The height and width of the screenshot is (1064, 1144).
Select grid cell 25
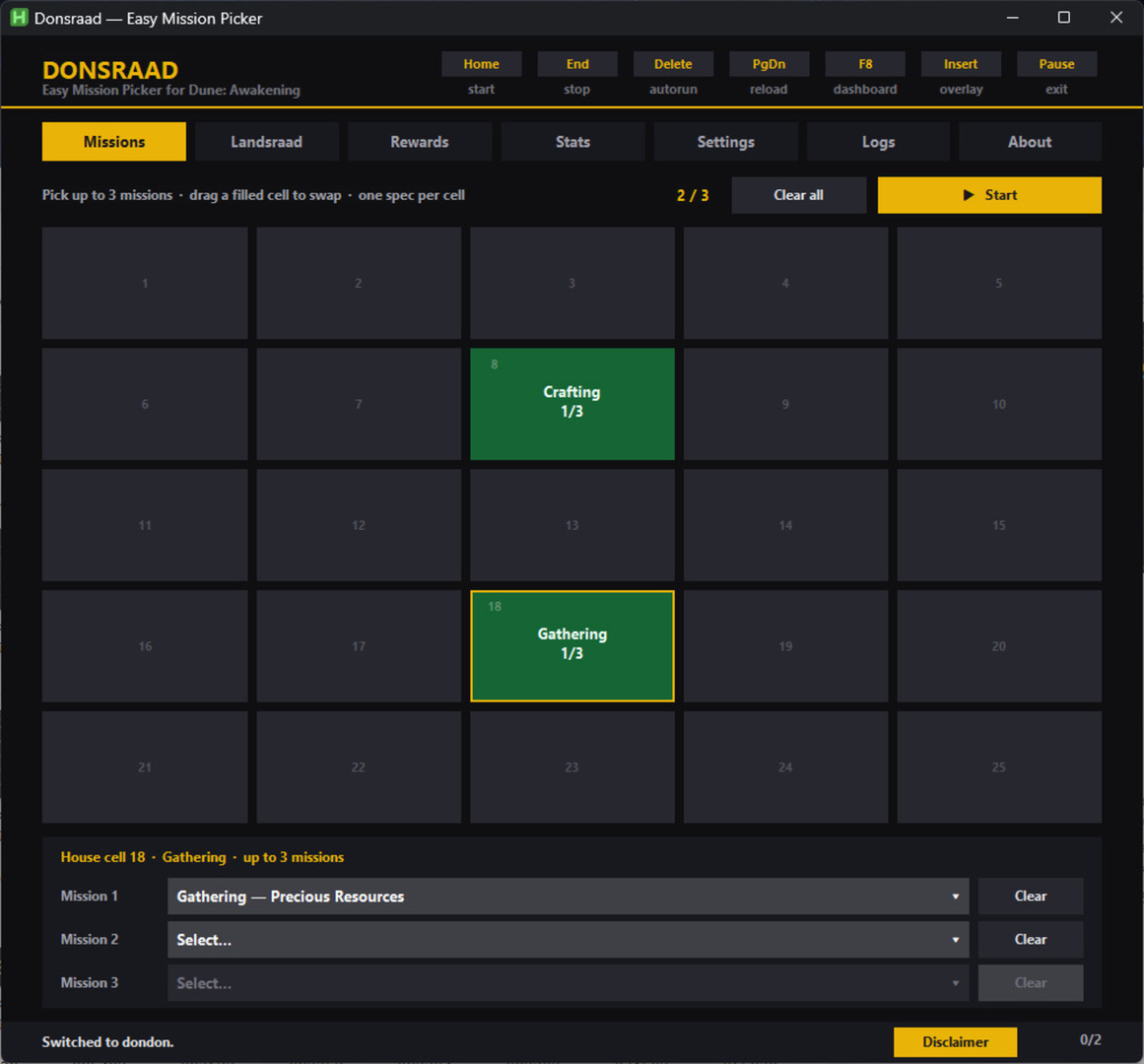pyautogui.click(x=999, y=767)
